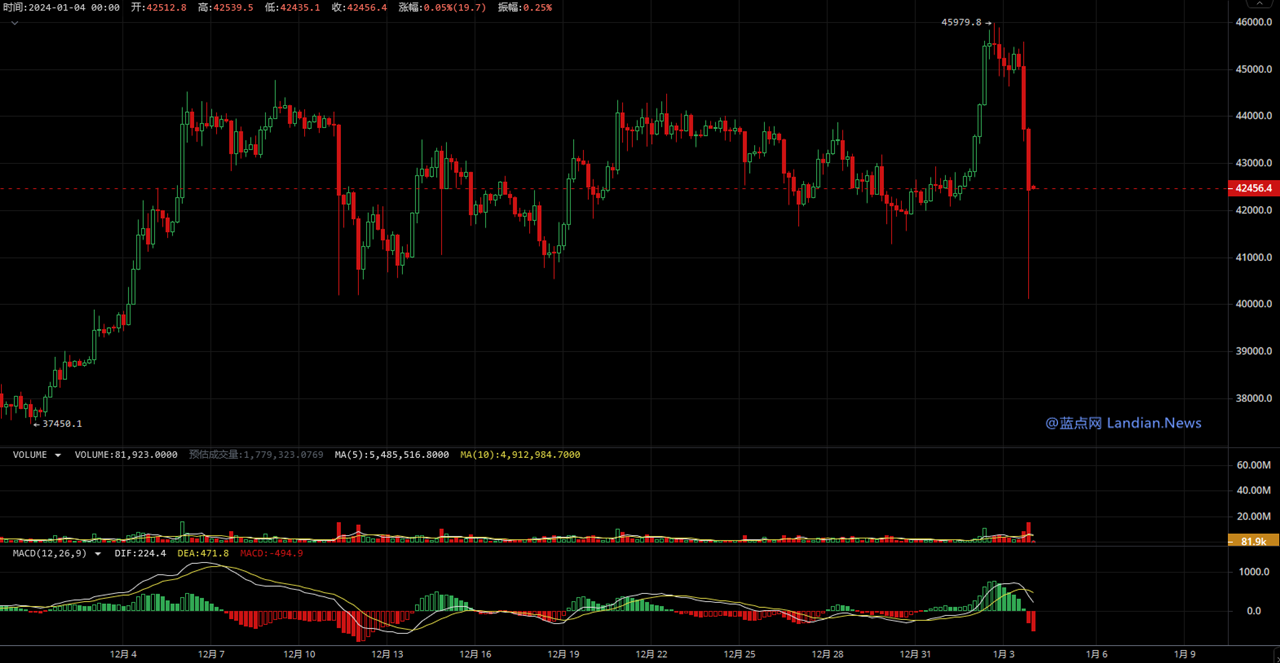This screenshot has width=1280, height=663.
Task: Click the DIF:224.4 value label
Action: point(140,553)
